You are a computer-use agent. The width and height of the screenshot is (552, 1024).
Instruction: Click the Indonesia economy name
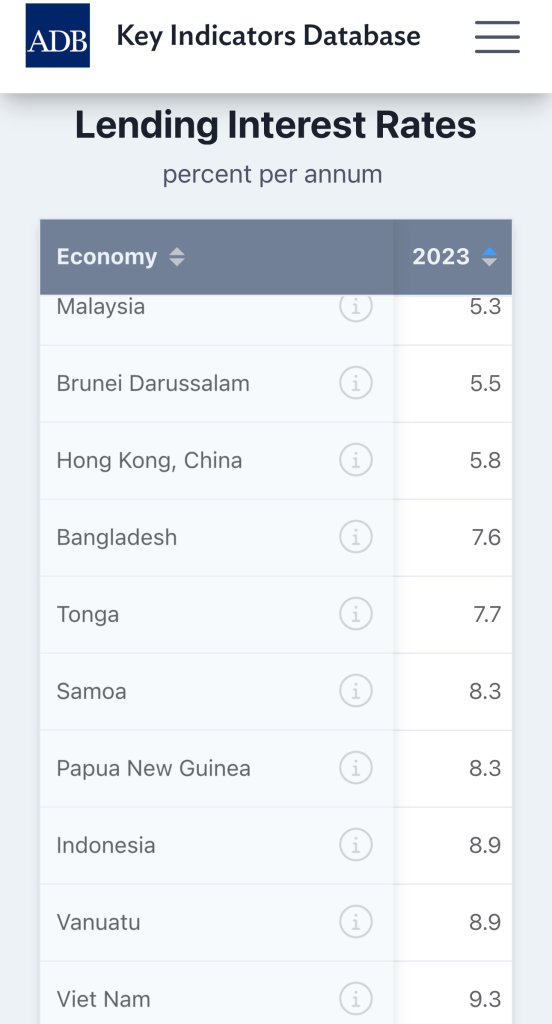tap(106, 845)
